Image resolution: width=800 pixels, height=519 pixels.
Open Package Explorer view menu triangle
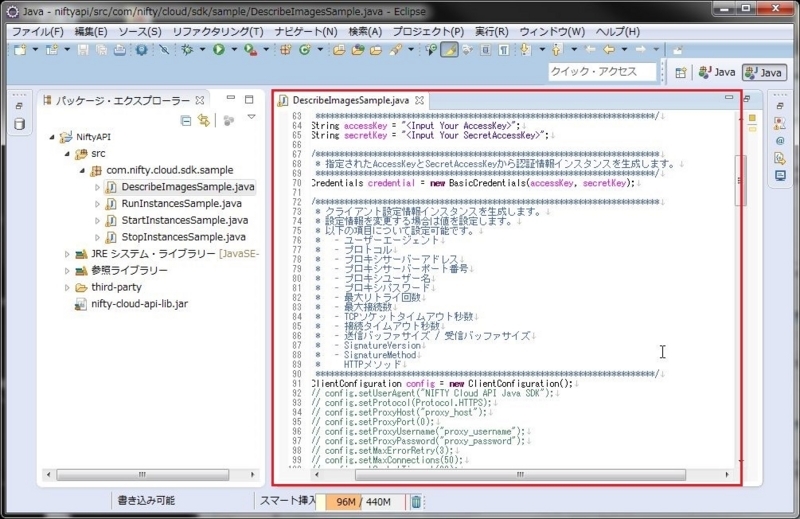point(251,117)
